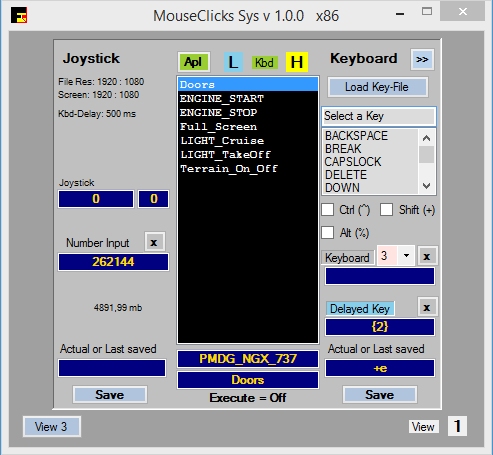Click the key list's down arrow
The image size is (493, 455).
click(x=426, y=186)
